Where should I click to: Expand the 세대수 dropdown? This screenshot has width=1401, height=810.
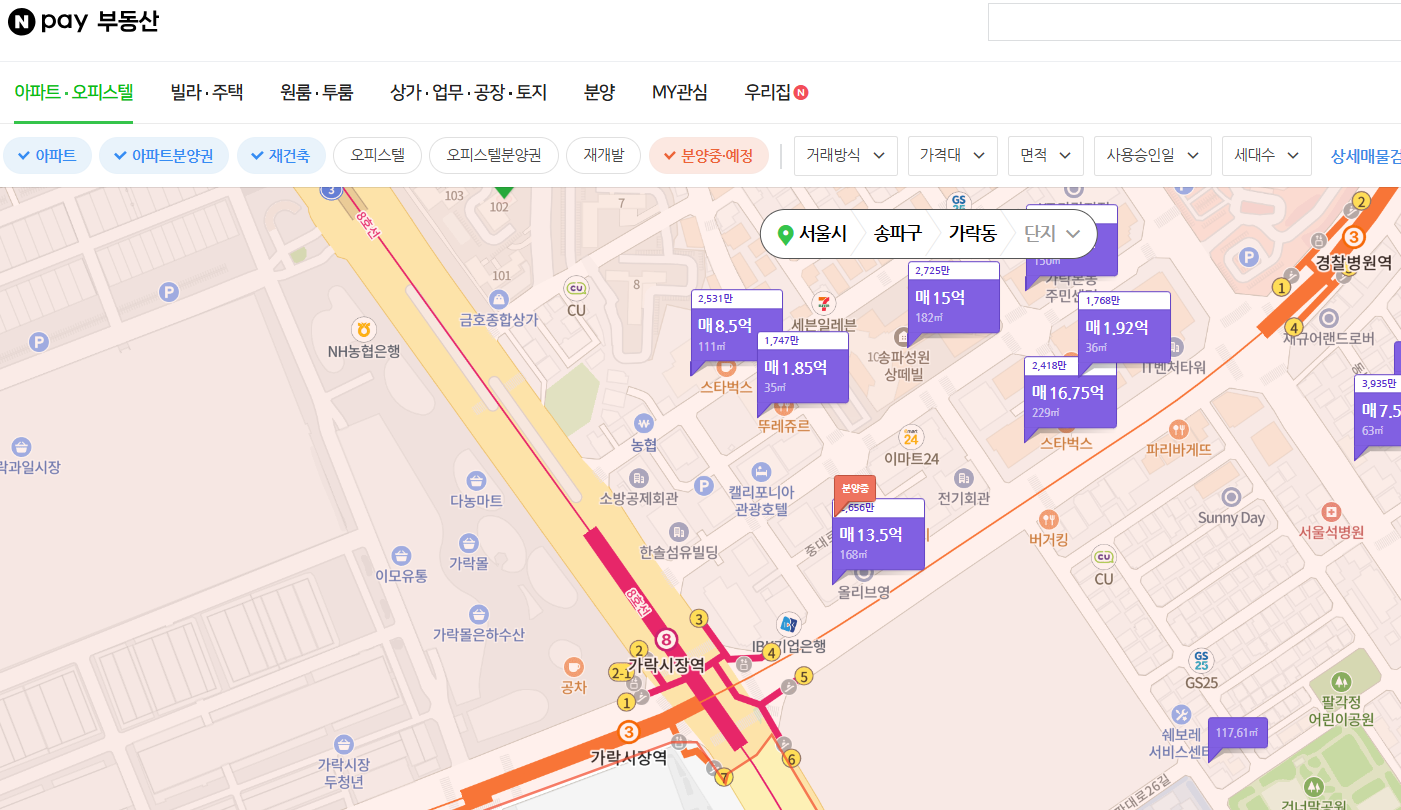[x=1267, y=156]
